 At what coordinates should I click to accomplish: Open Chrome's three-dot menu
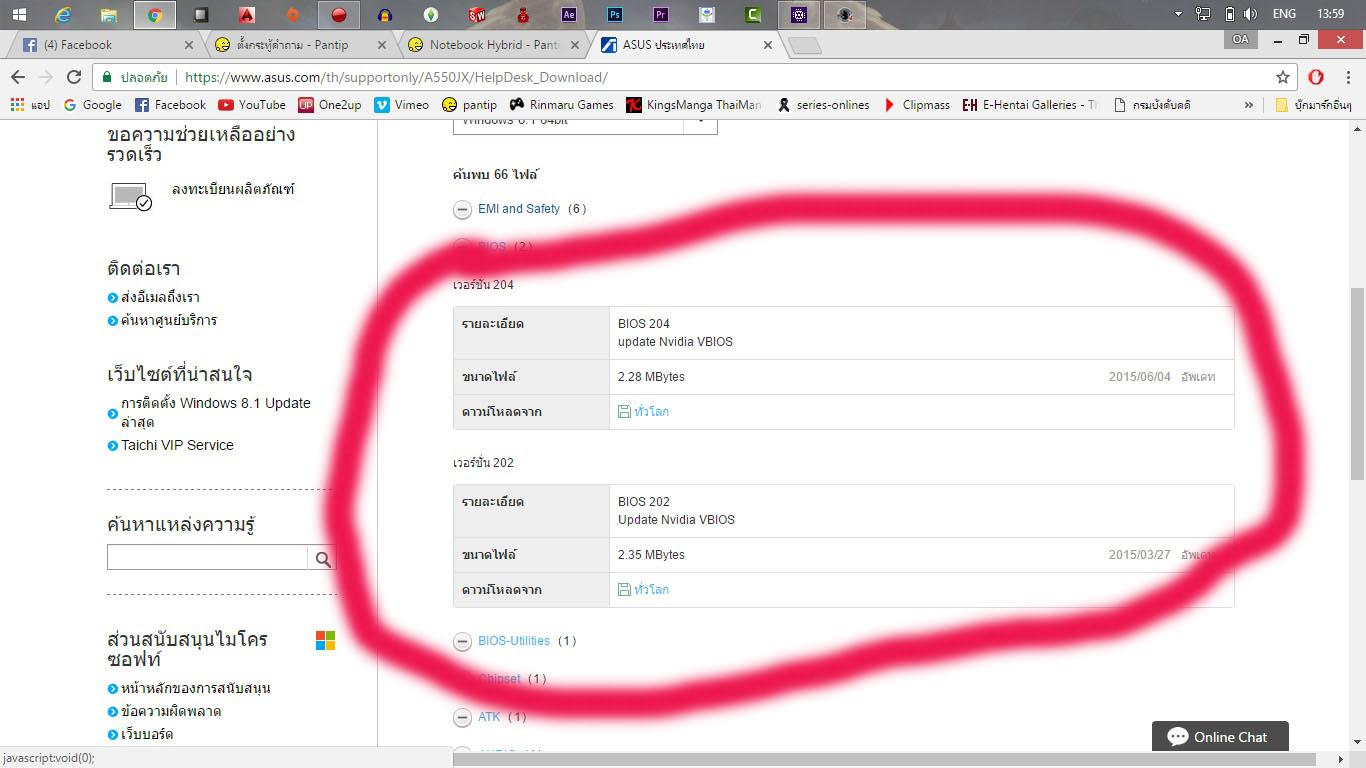(1347, 77)
